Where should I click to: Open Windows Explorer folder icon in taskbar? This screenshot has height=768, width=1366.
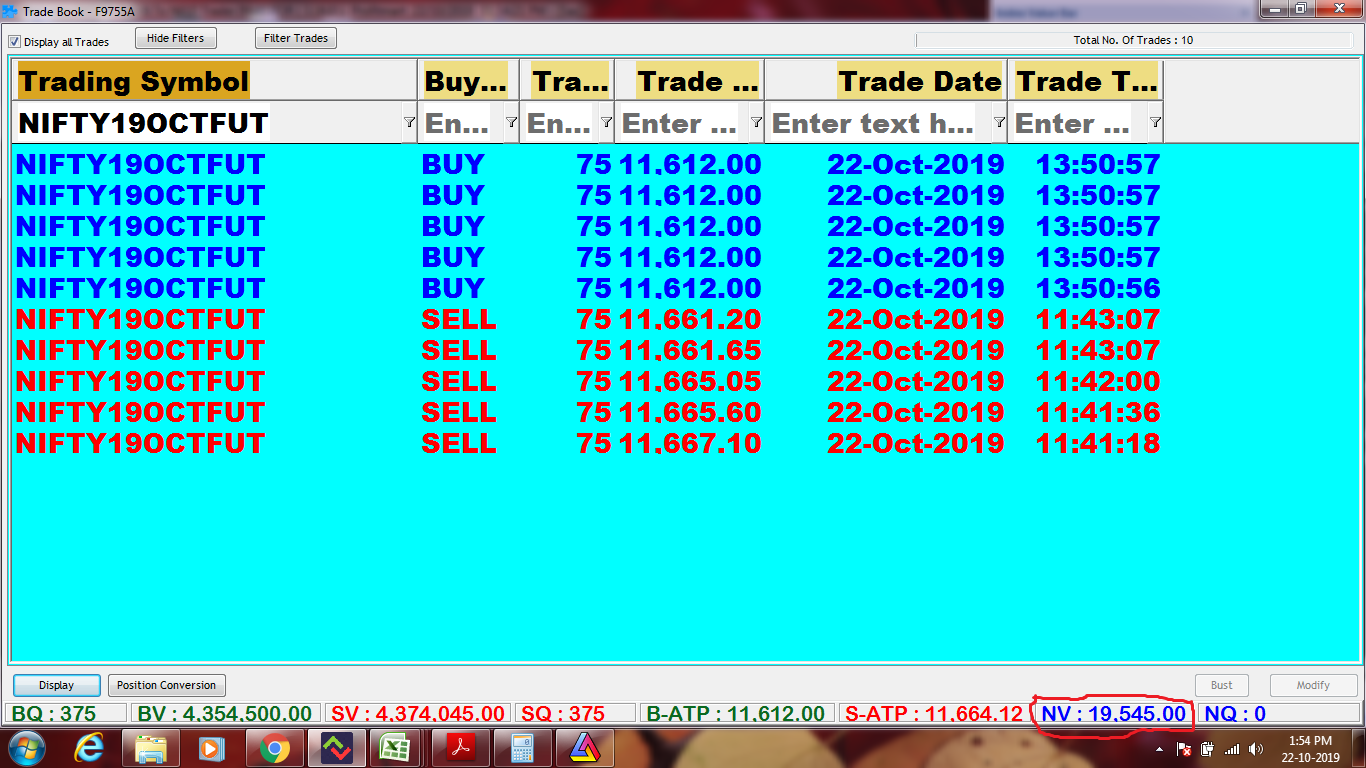(151, 748)
